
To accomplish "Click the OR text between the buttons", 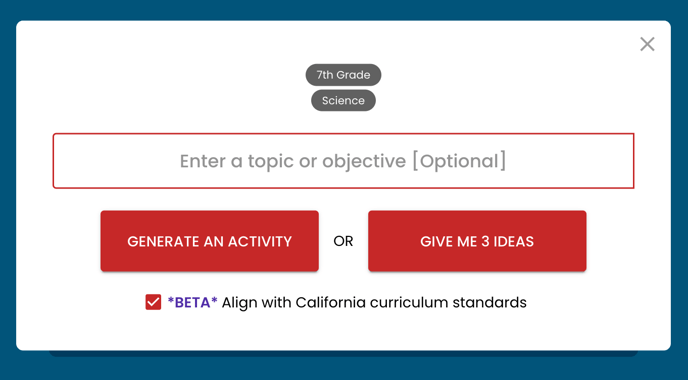I will coord(343,241).
